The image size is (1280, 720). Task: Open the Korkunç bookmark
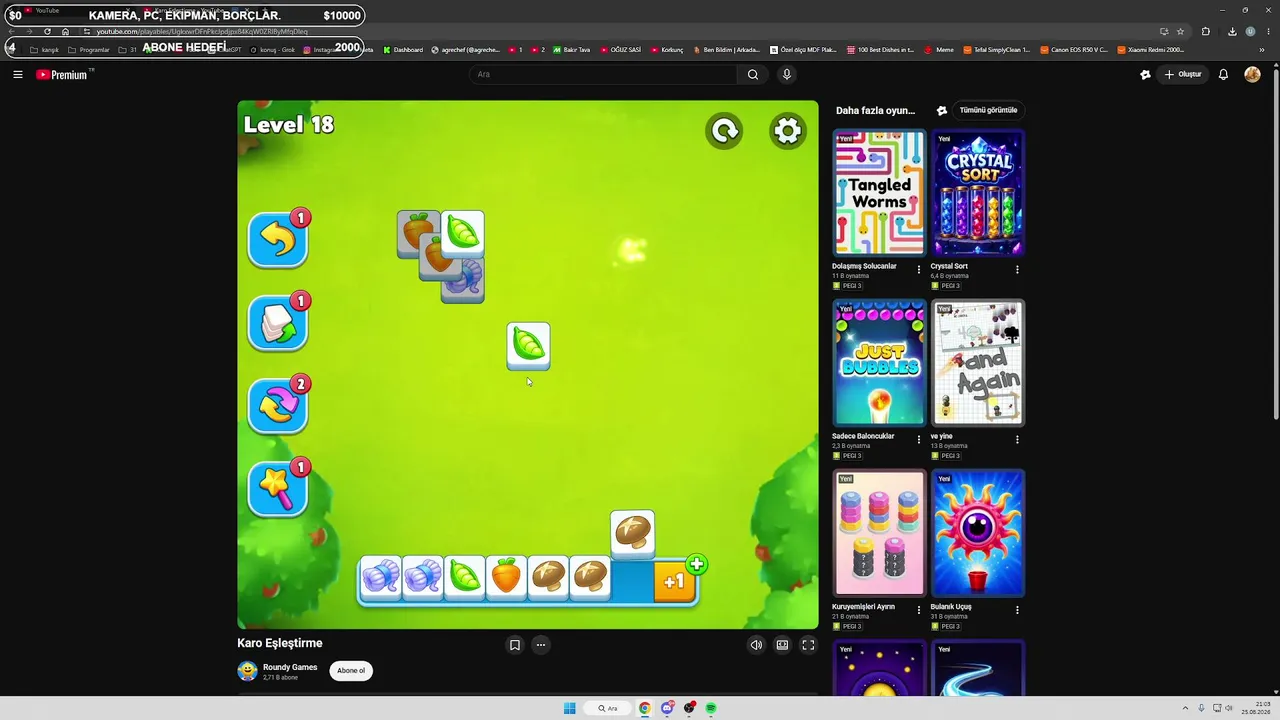(x=667, y=49)
